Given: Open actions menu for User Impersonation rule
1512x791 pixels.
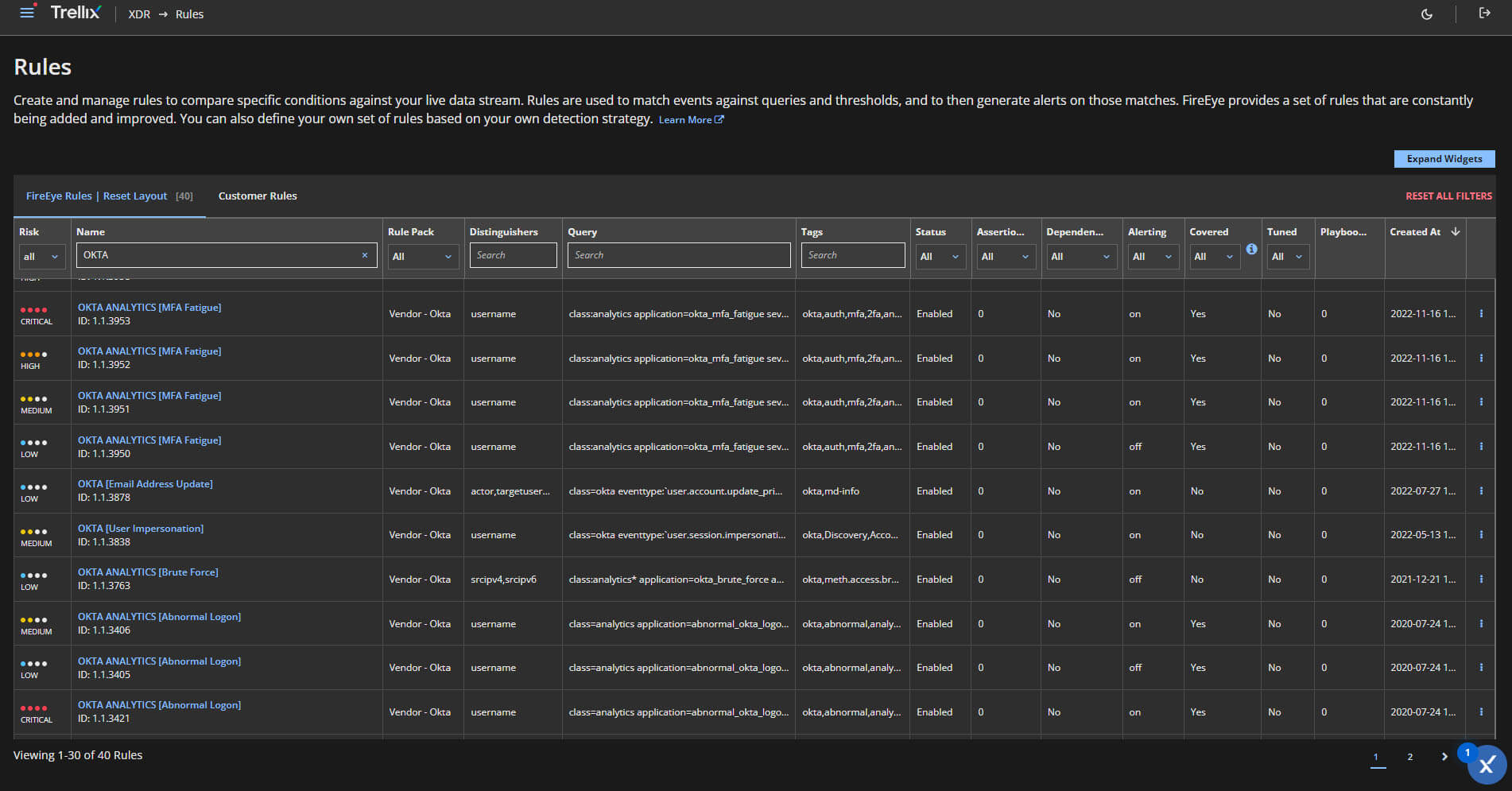Looking at the screenshot, I should coord(1481,535).
